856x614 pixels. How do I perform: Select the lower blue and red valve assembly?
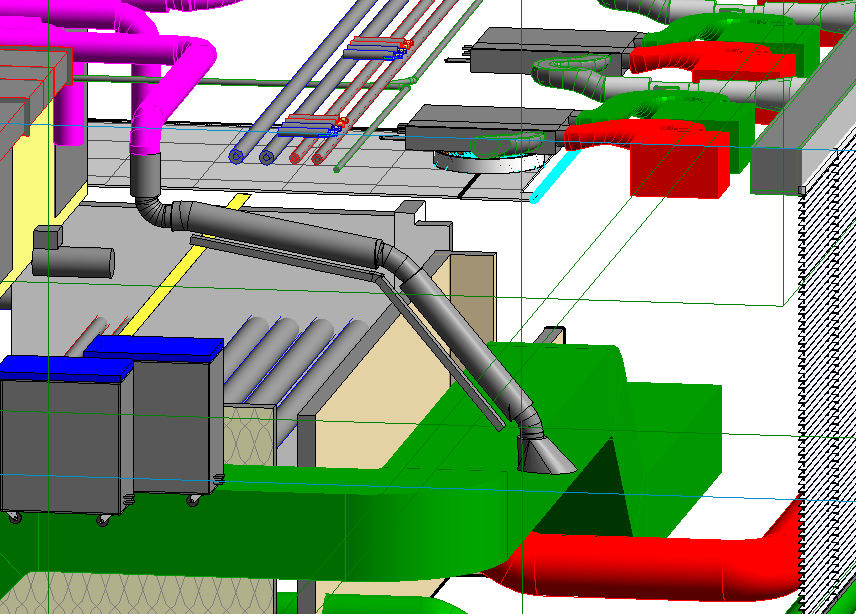(312, 126)
